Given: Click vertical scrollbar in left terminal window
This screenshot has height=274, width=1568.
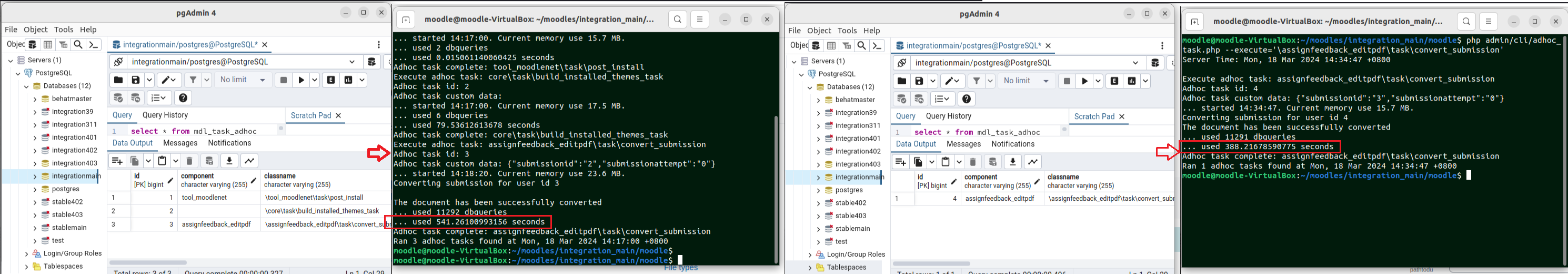Looking at the screenshot, I should click(776, 189).
